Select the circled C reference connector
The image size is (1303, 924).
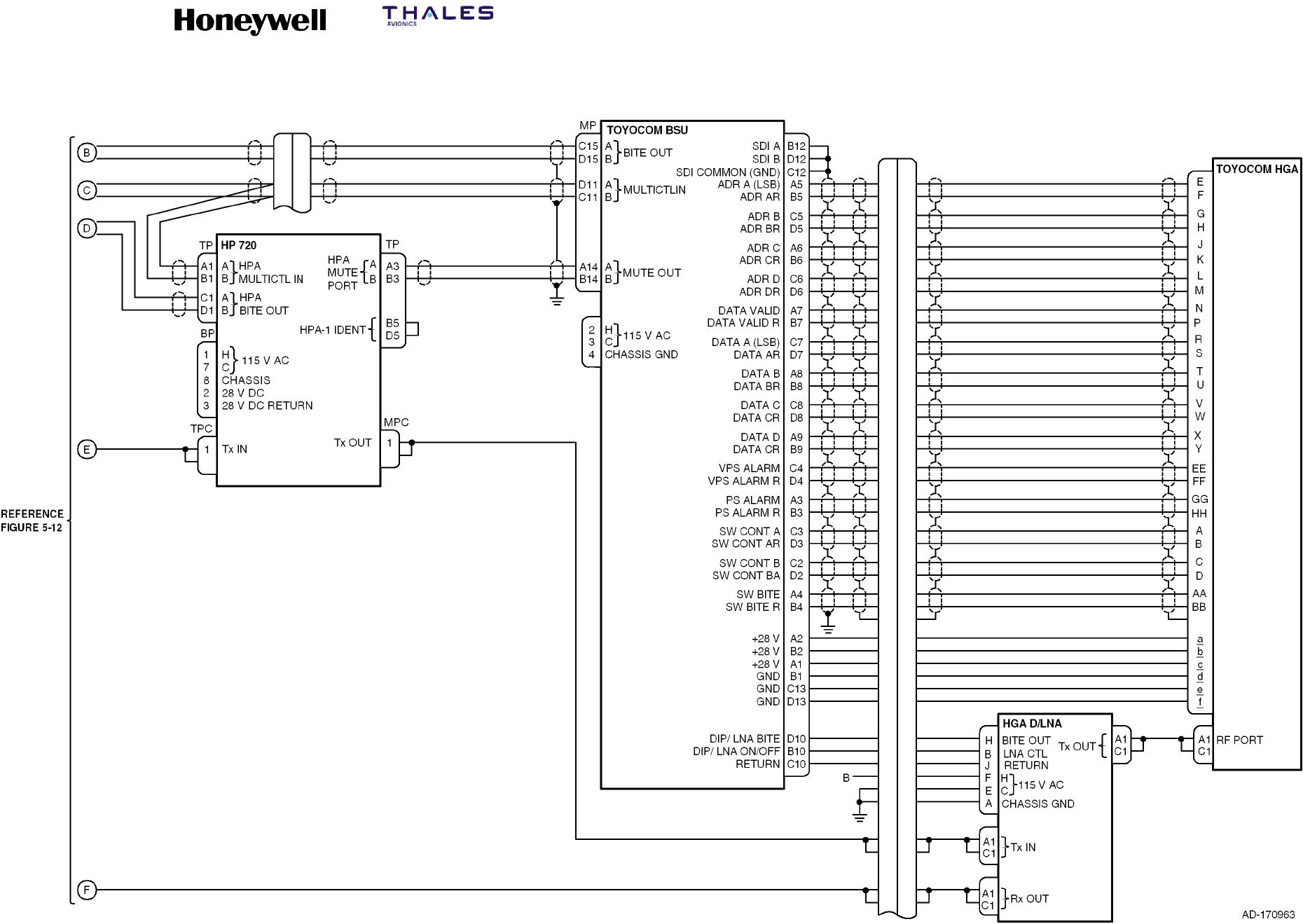click(x=87, y=191)
